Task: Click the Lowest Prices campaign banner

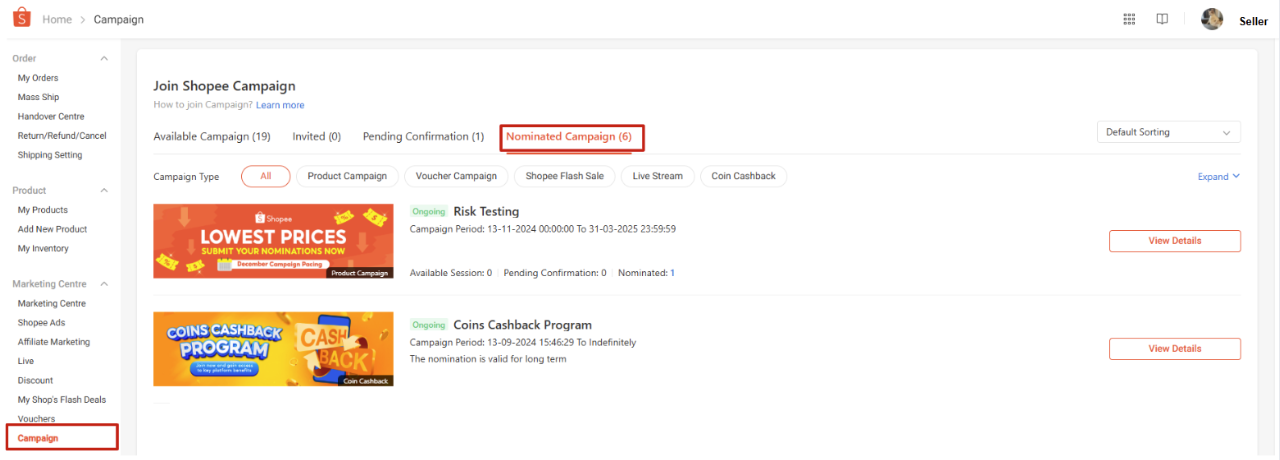Action: click(x=273, y=241)
